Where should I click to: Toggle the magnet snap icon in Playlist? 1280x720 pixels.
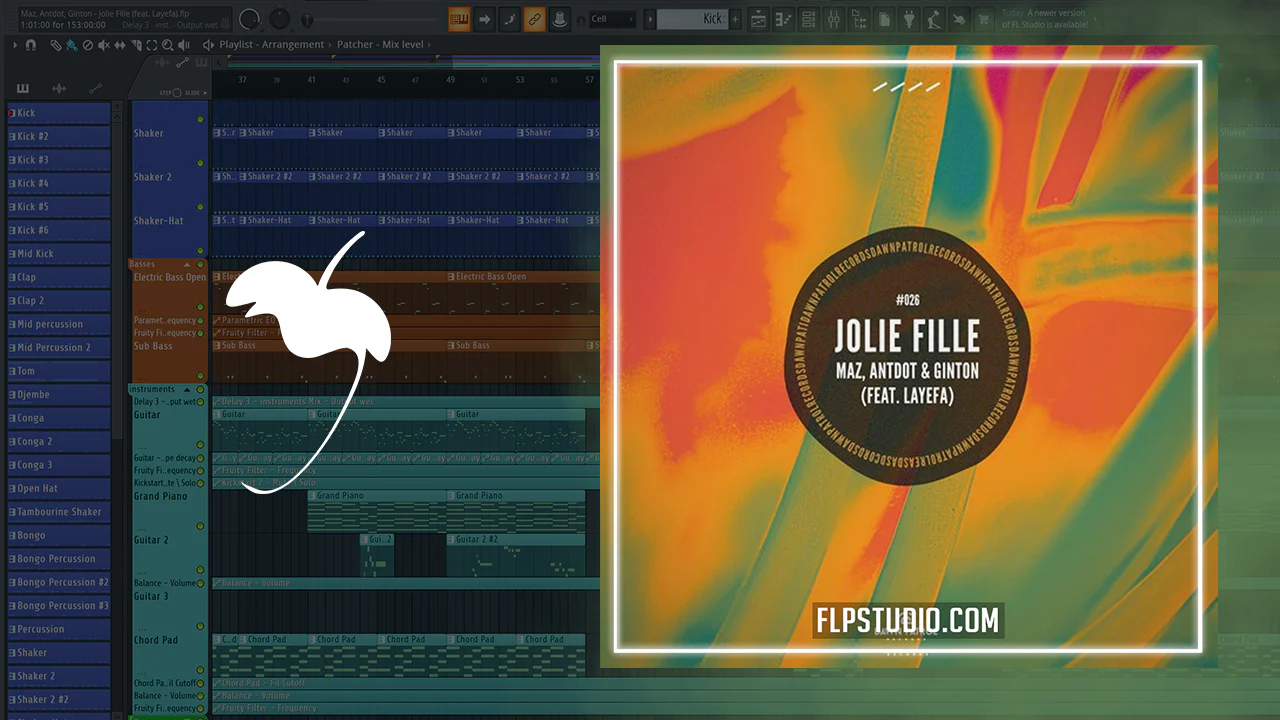tap(31, 45)
